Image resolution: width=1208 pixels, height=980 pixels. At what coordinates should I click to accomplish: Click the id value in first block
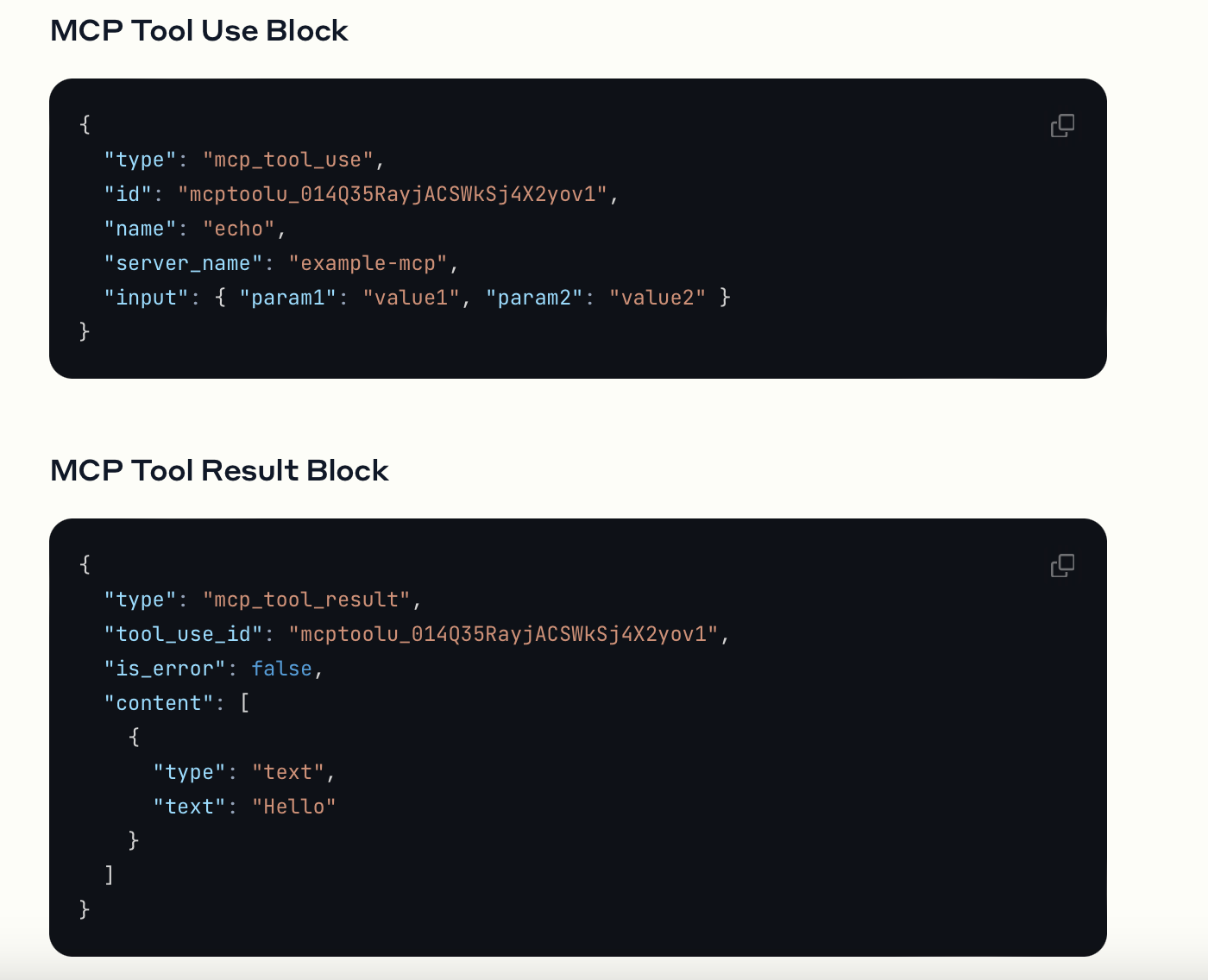393,194
